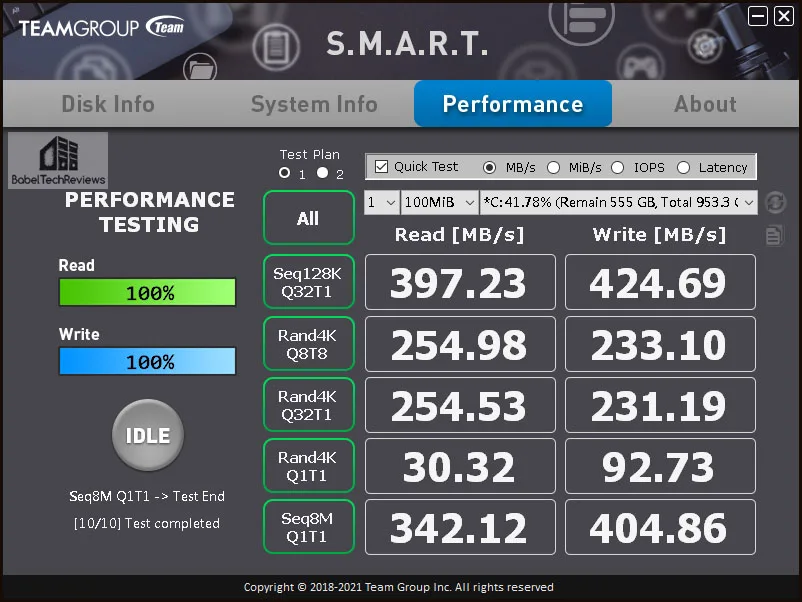Viewport: 802px width, 602px height.
Task: Click the copyright notice text
Action: pos(398,587)
